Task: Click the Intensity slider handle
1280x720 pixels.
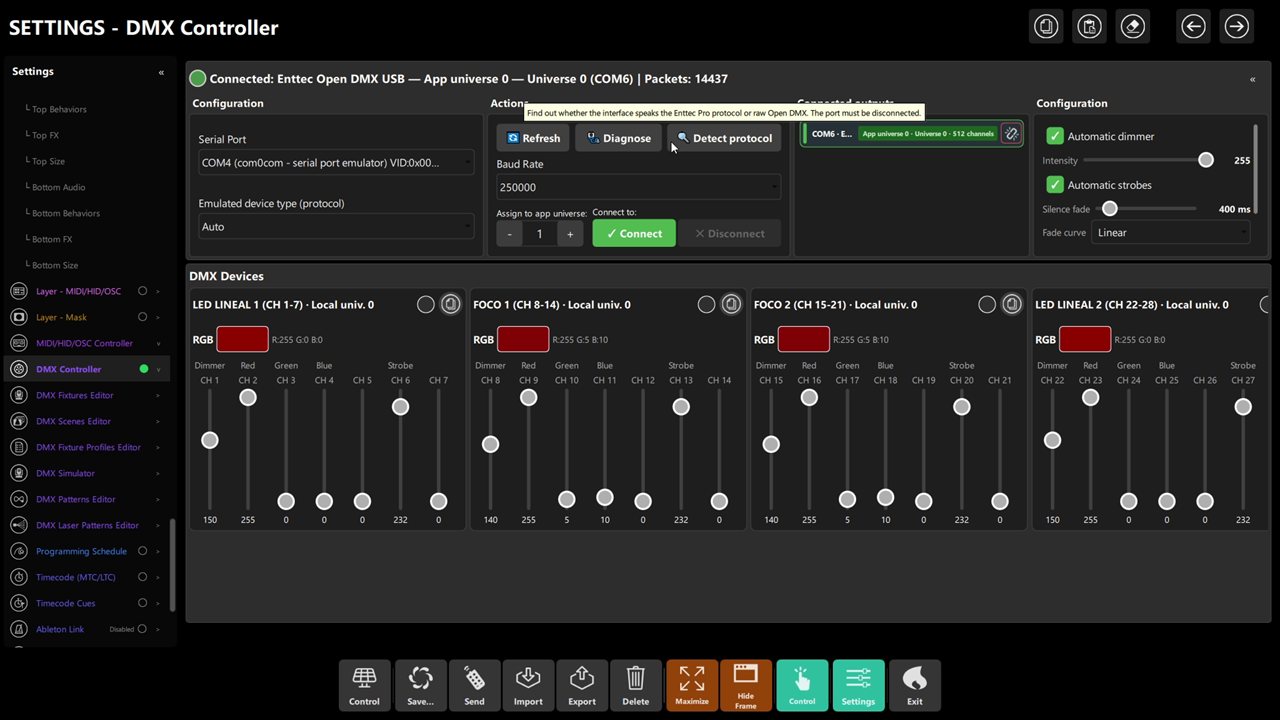Action: pos(1206,160)
